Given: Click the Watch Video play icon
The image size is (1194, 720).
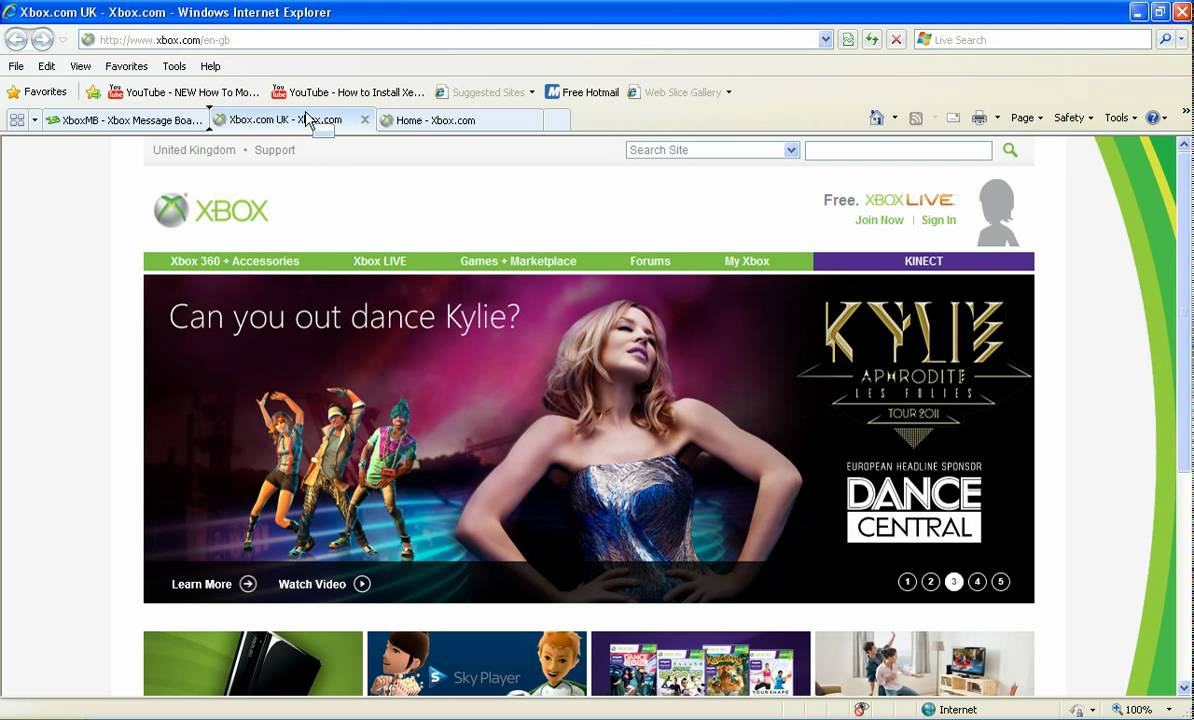Looking at the screenshot, I should [362, 584].
